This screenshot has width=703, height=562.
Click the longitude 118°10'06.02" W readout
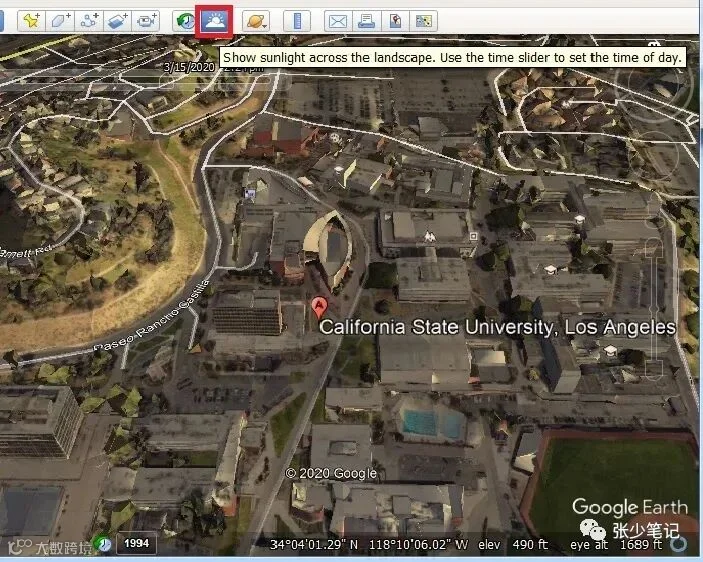pos(418,545)
